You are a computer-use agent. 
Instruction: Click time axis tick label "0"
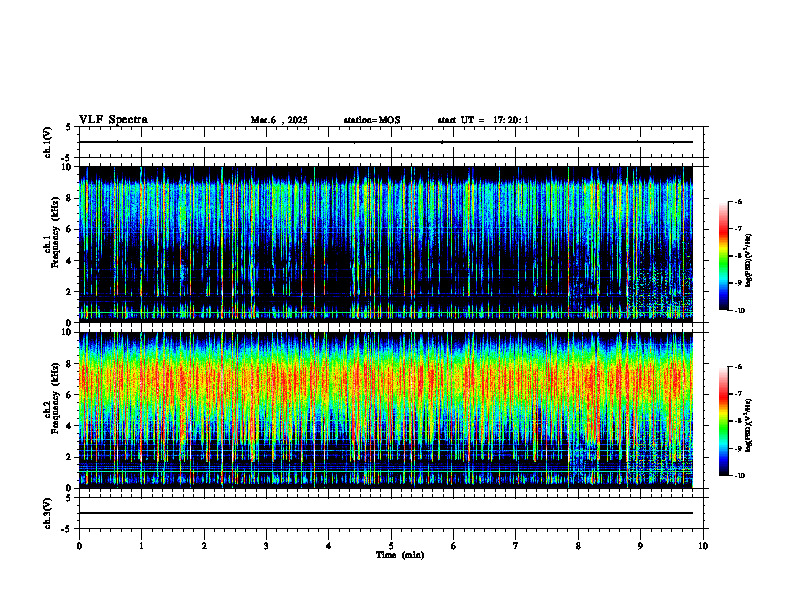click(79, 546)
